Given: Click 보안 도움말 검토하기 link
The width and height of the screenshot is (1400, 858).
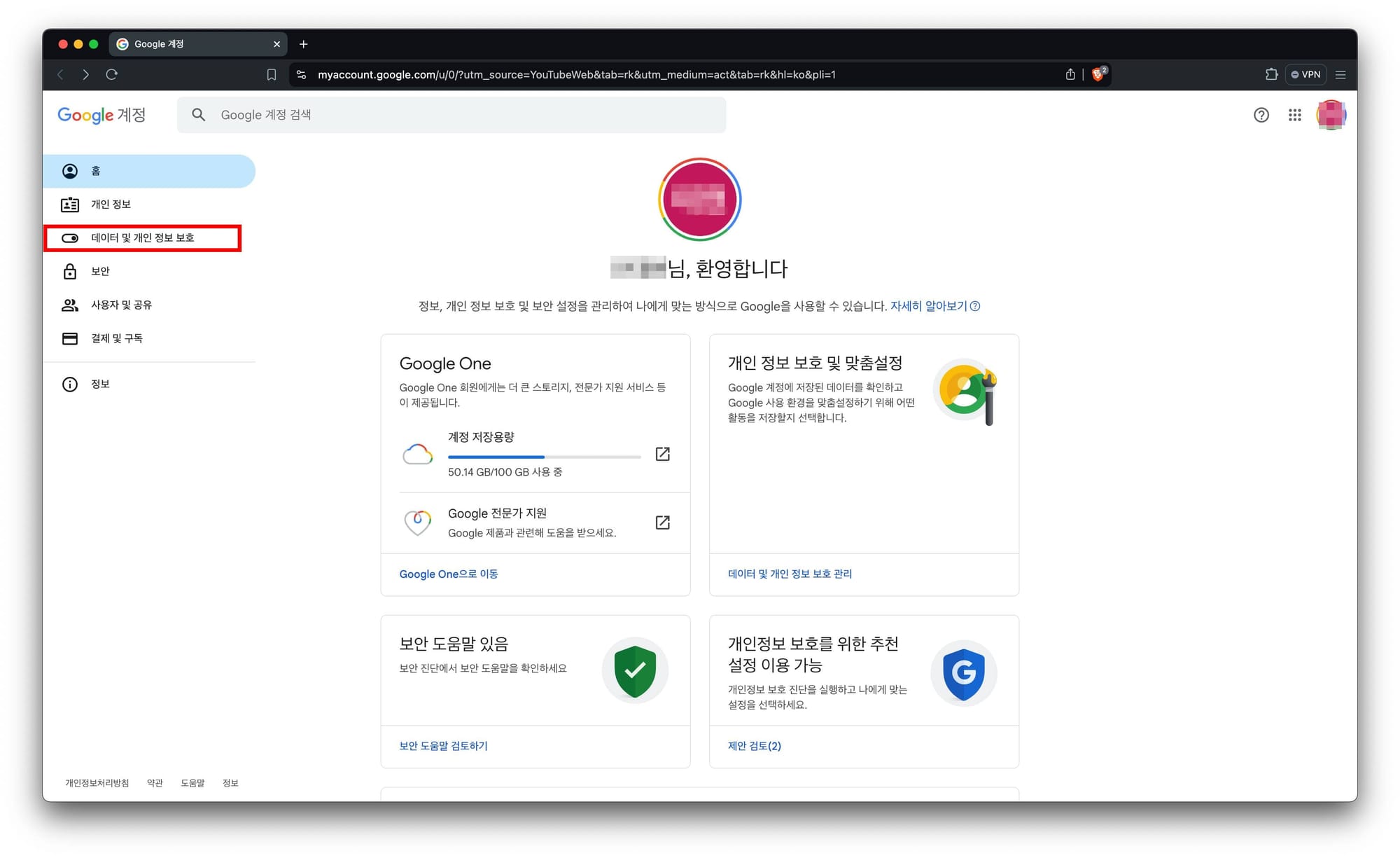Looking at the screenshot, I should click(x=443, y=746).
